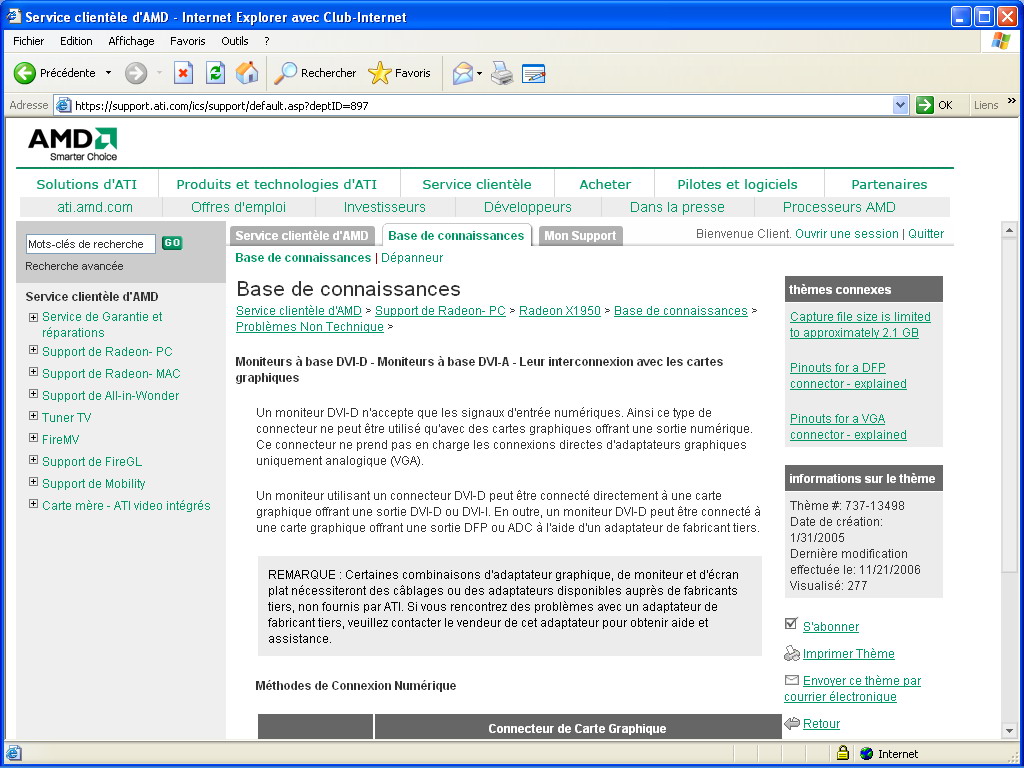Open Processeurs AMD nav link
The height and width of the screenshot is (768, 1024).
[x=839, y=207]
